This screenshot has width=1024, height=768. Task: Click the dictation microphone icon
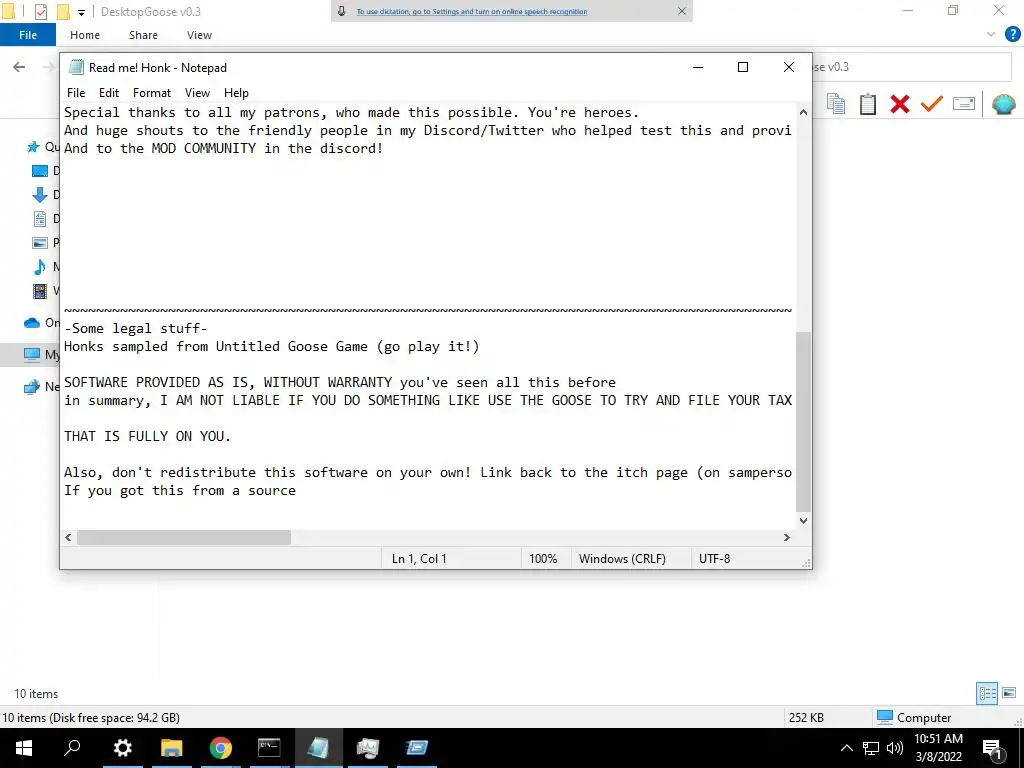(342, 11)
